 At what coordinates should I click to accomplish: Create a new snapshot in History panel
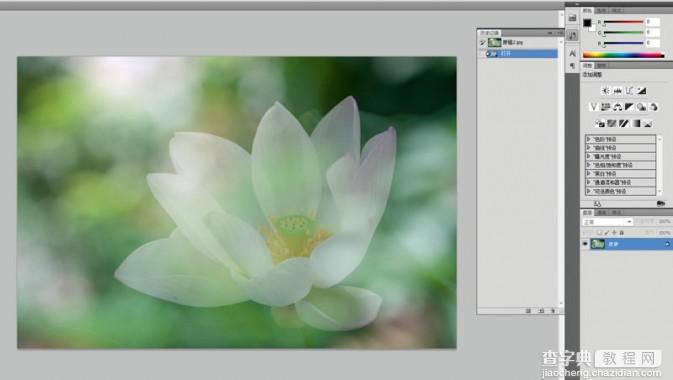pyautogui.click(x=541, y=310)
